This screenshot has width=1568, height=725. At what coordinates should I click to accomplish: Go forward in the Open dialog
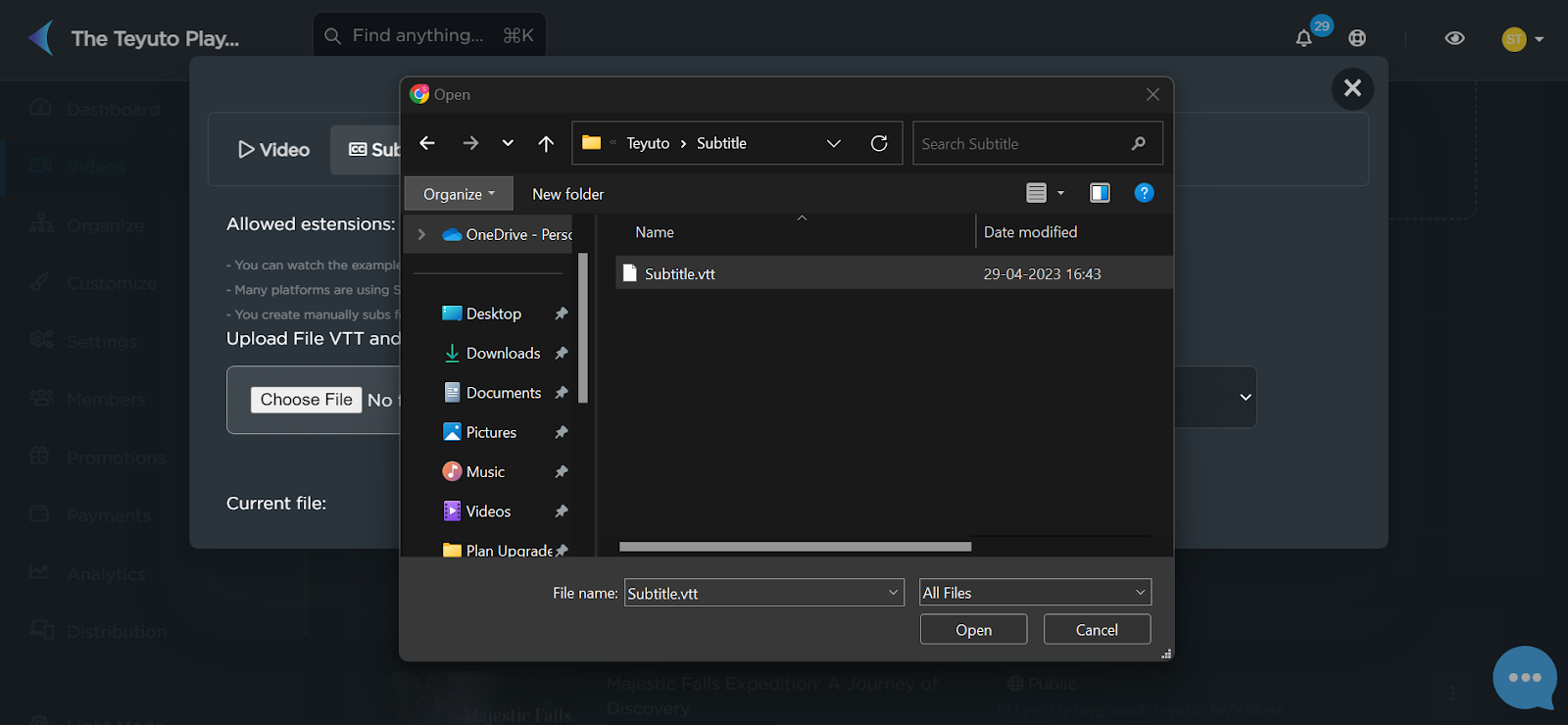pos(470,143)
